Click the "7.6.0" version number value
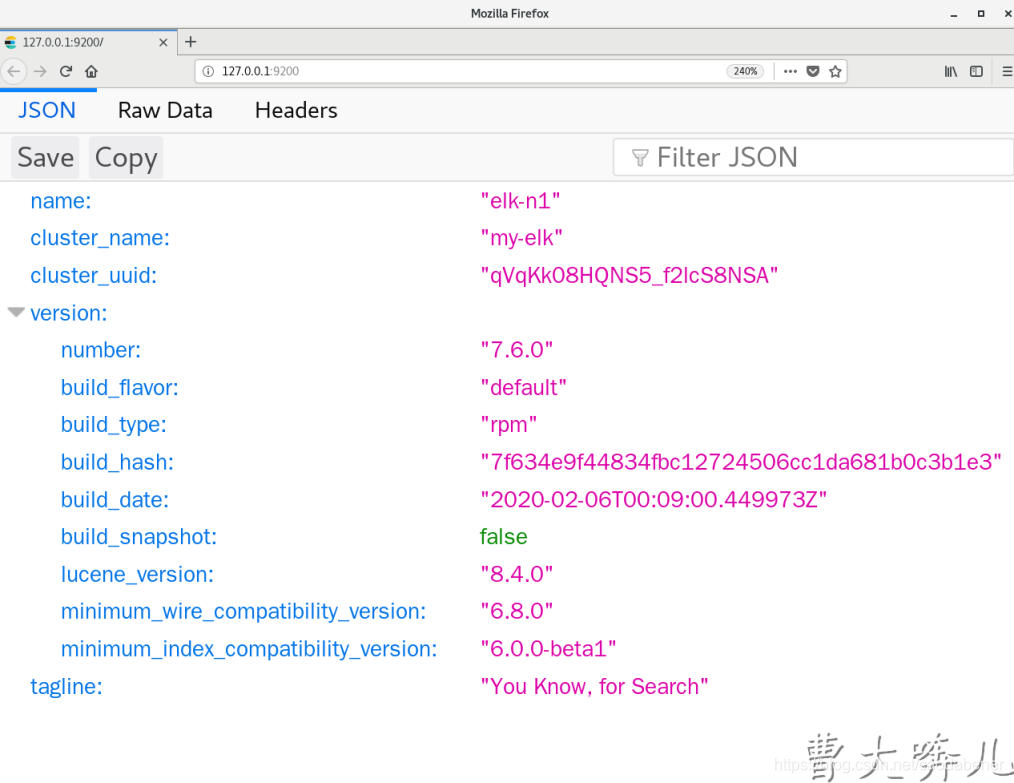The image size is (1014, 783). (517, 350)
